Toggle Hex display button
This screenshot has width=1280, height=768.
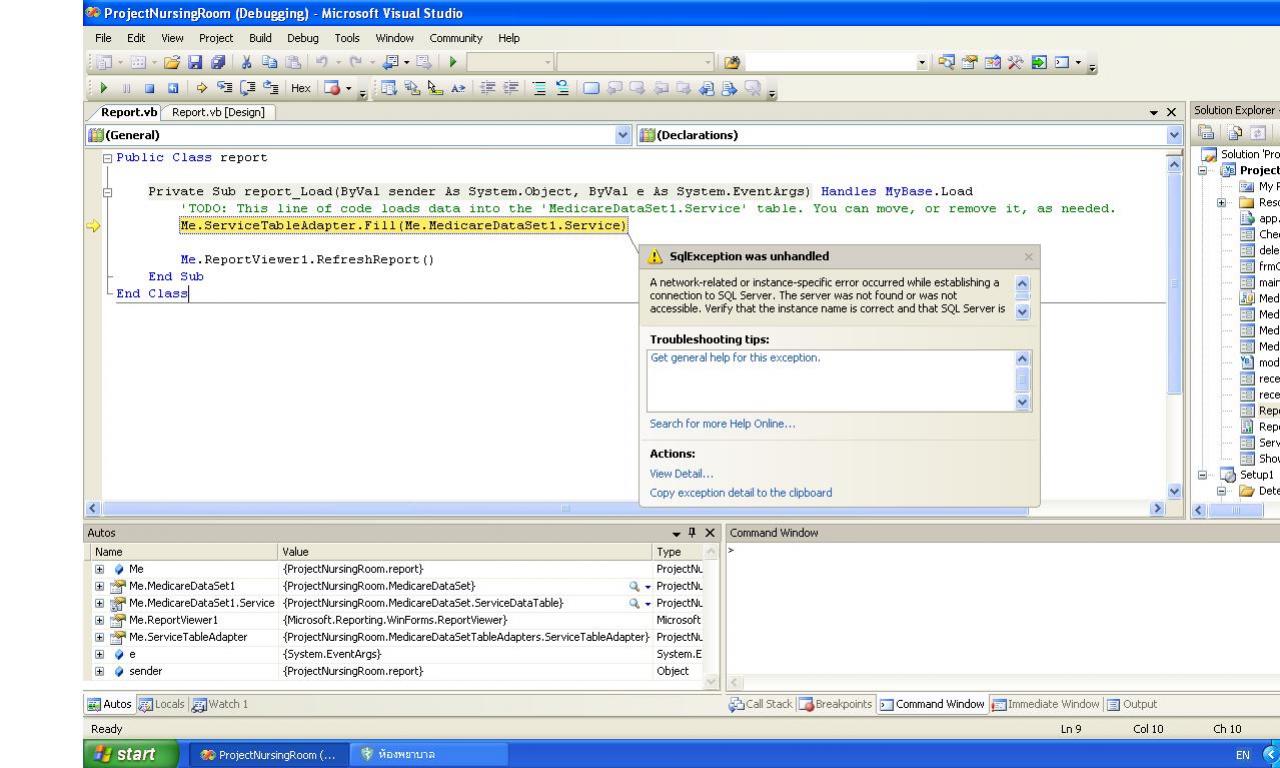(300, 87)
